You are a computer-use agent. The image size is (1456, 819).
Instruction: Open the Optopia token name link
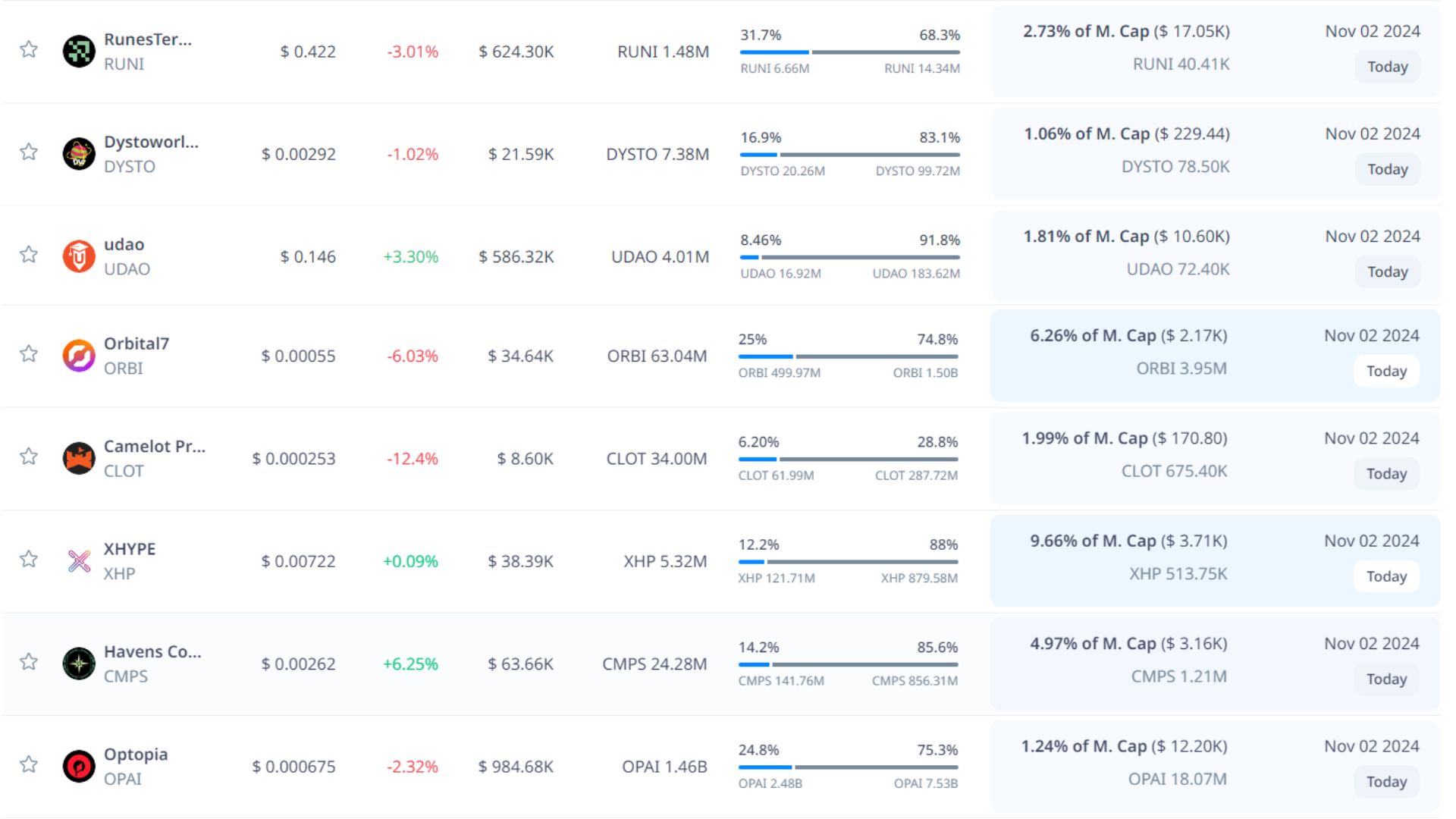136,755
